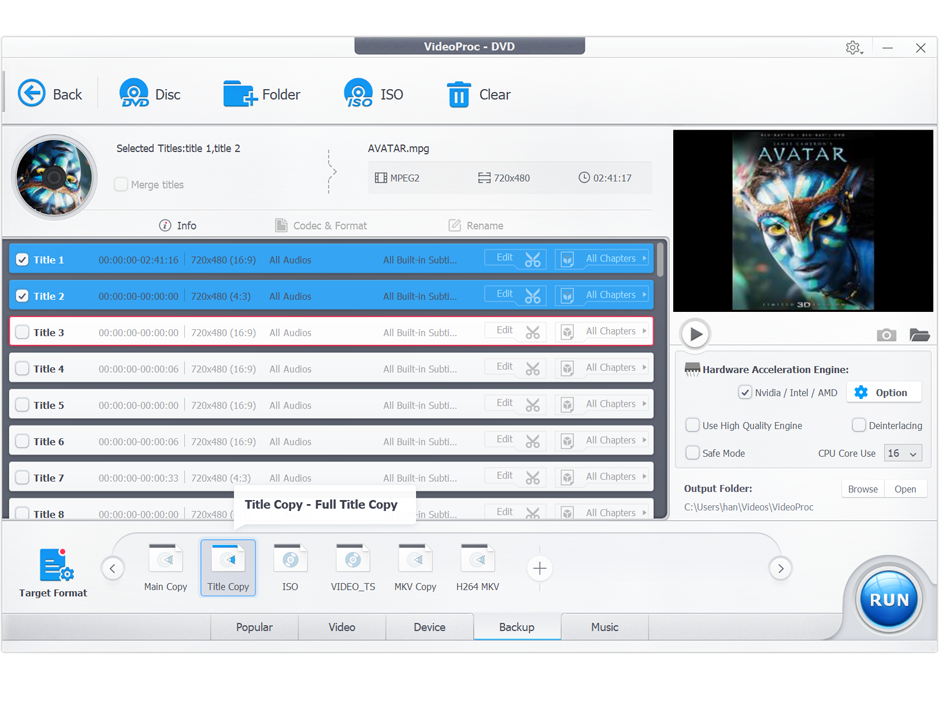Open the output folder
The width and height of the screenshot is (940, 720).
pyautogui.click(x=905, y=489)
